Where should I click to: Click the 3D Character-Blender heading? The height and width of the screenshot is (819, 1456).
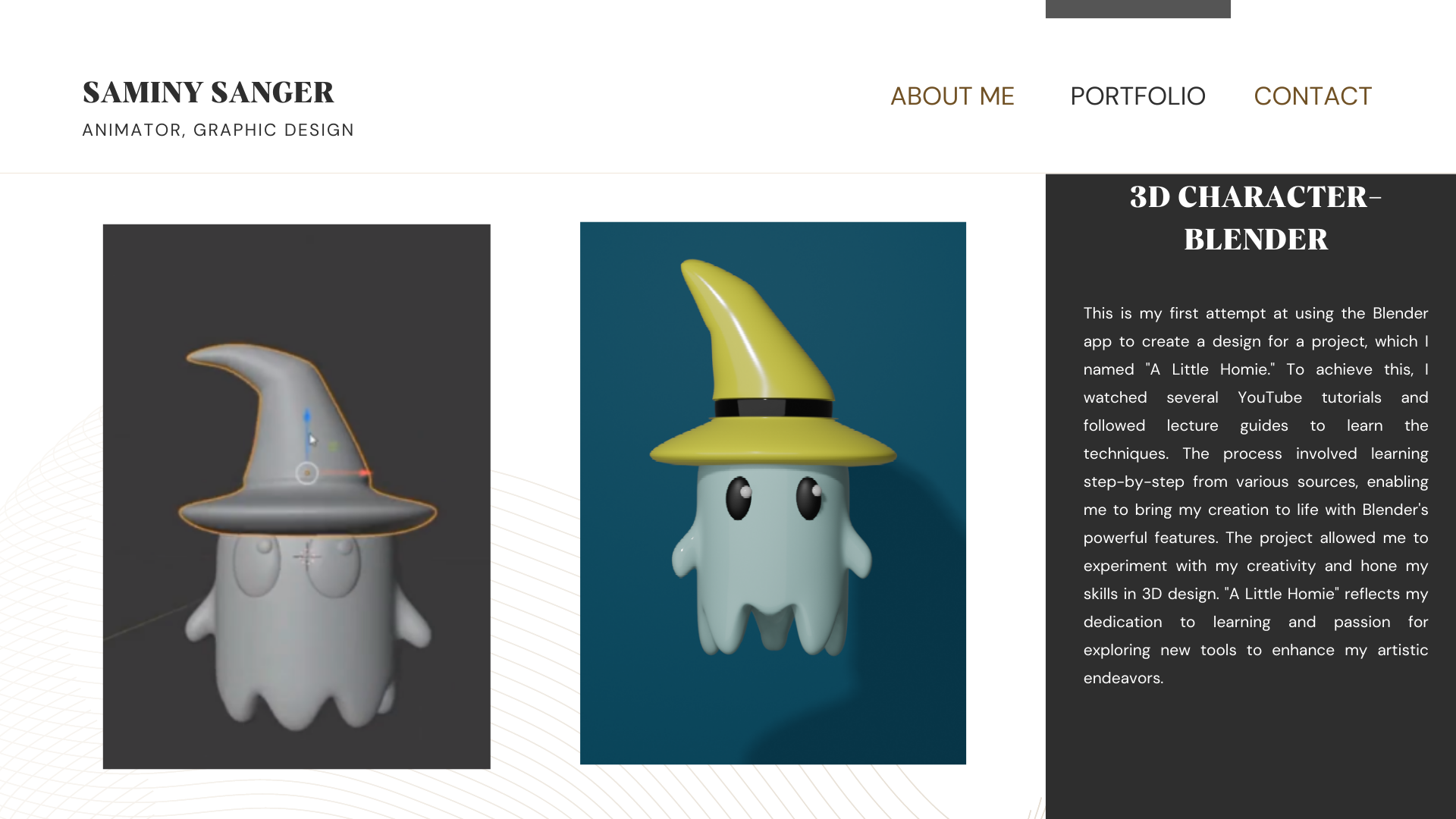click(1256, 218)
